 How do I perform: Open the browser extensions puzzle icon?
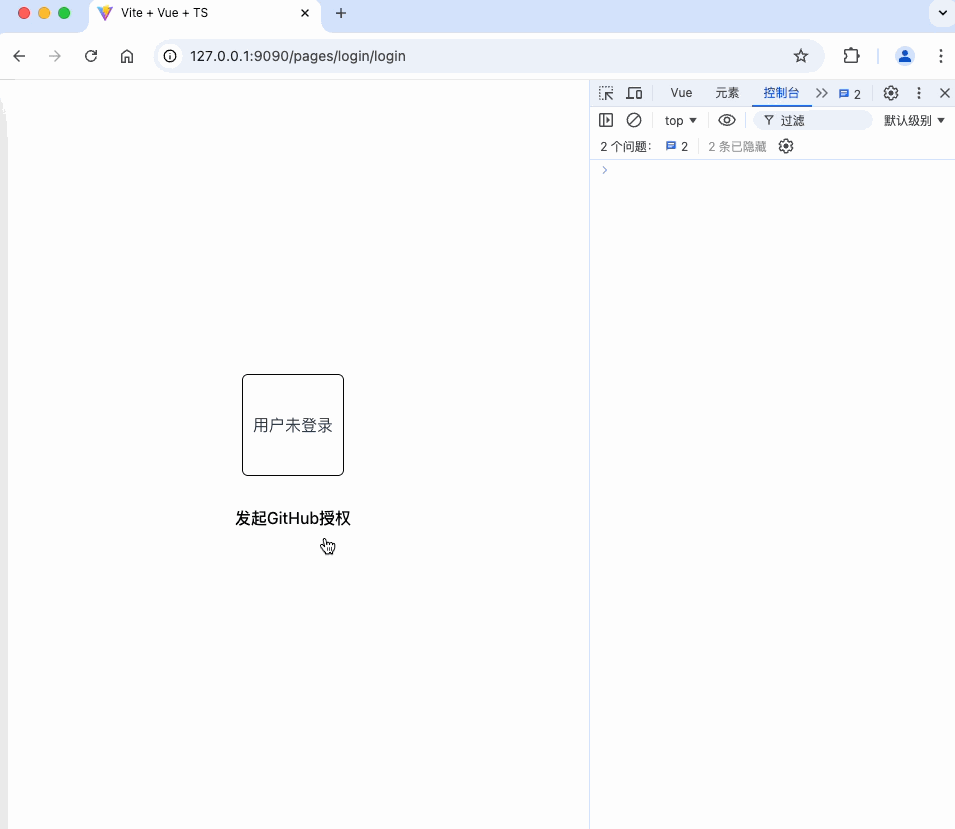(x=851, y=56)
